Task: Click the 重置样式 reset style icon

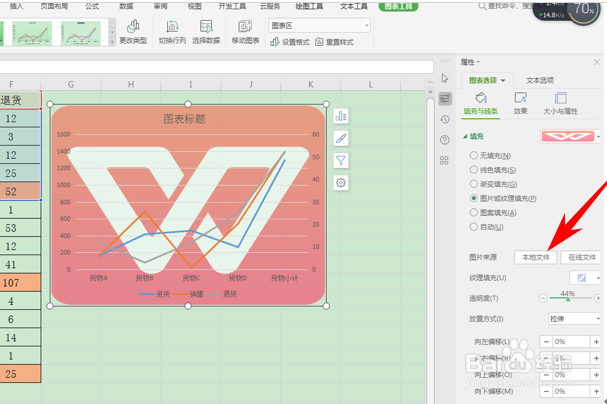Action: (319, 42)
